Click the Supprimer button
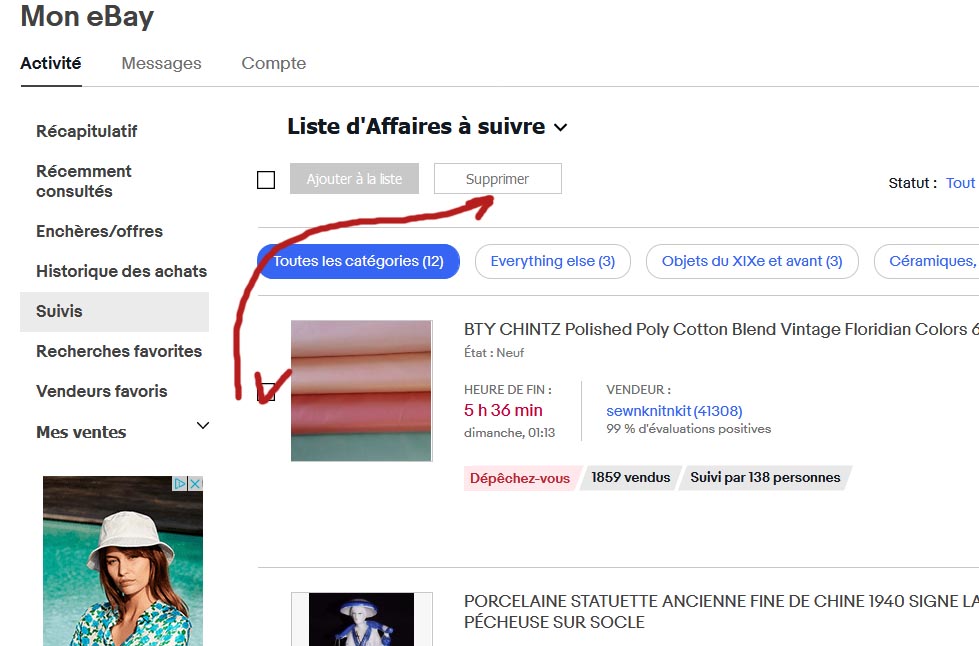Image resolution: width=979 pixels, height=646 pixels. [497, 178]
